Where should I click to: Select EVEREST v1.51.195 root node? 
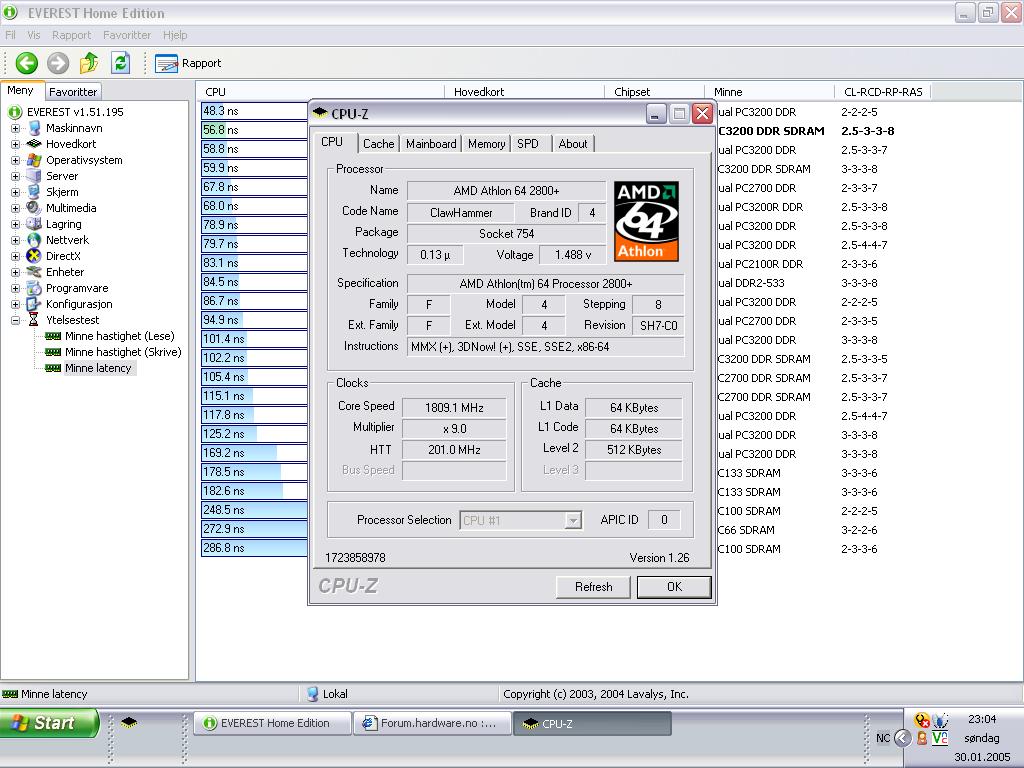coord(75,112)
